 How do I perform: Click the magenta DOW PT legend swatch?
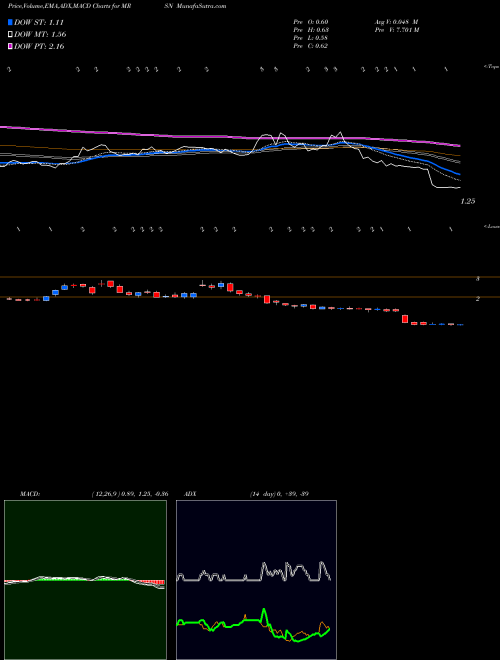click(x=11, y=46)
